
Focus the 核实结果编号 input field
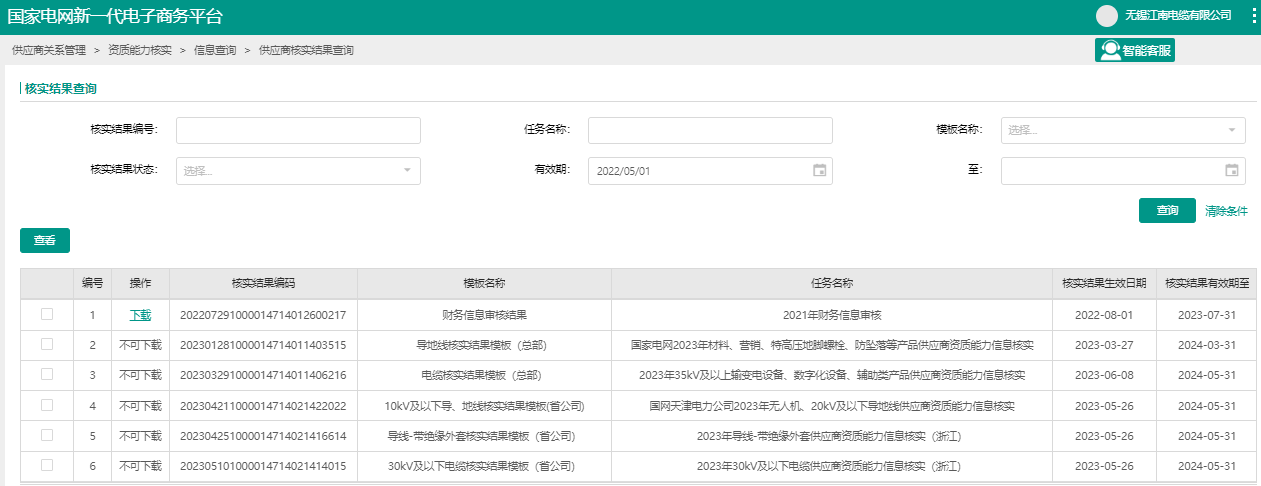[298, 130]
